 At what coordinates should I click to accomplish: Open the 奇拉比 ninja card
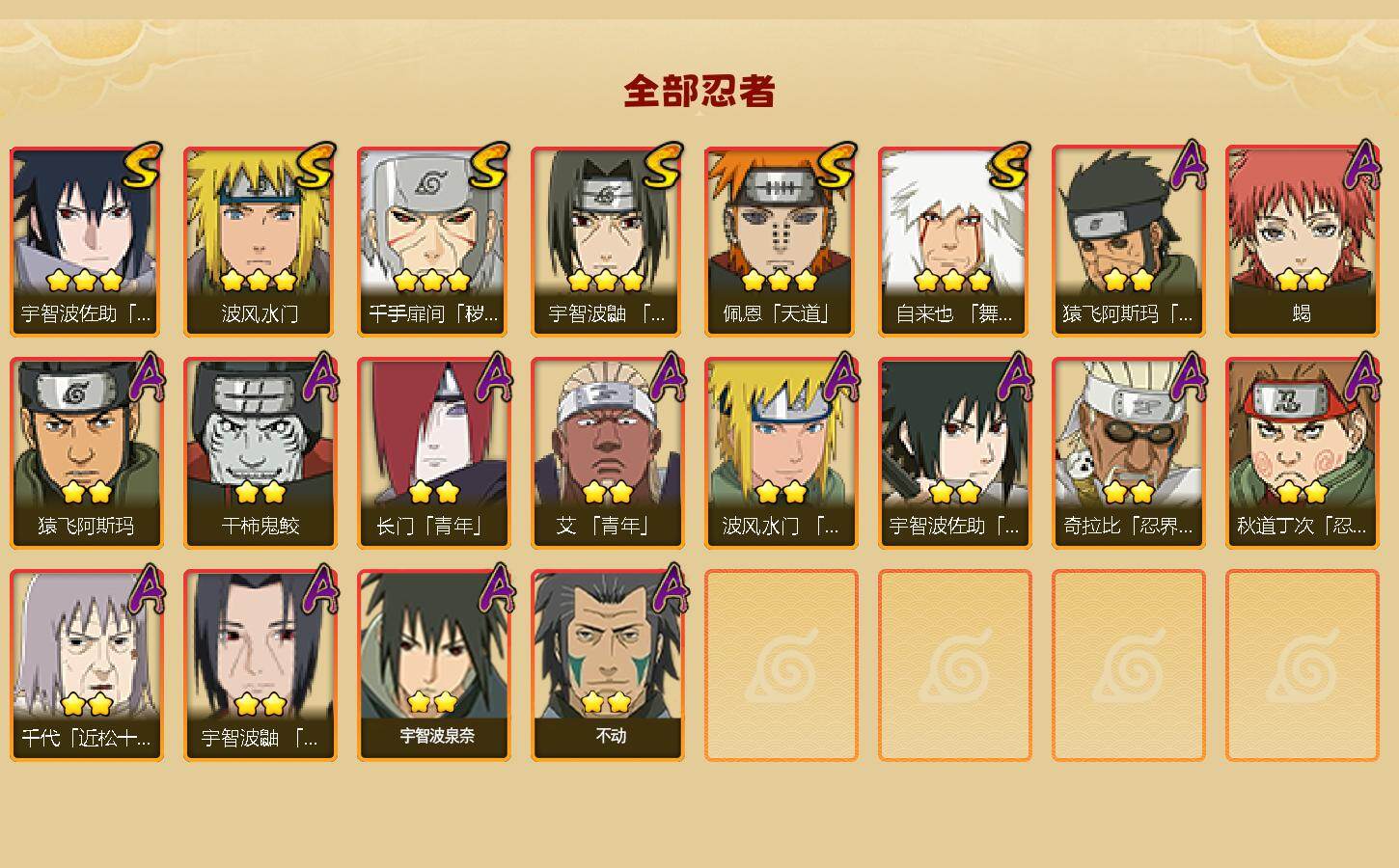tap(1128, 452)
